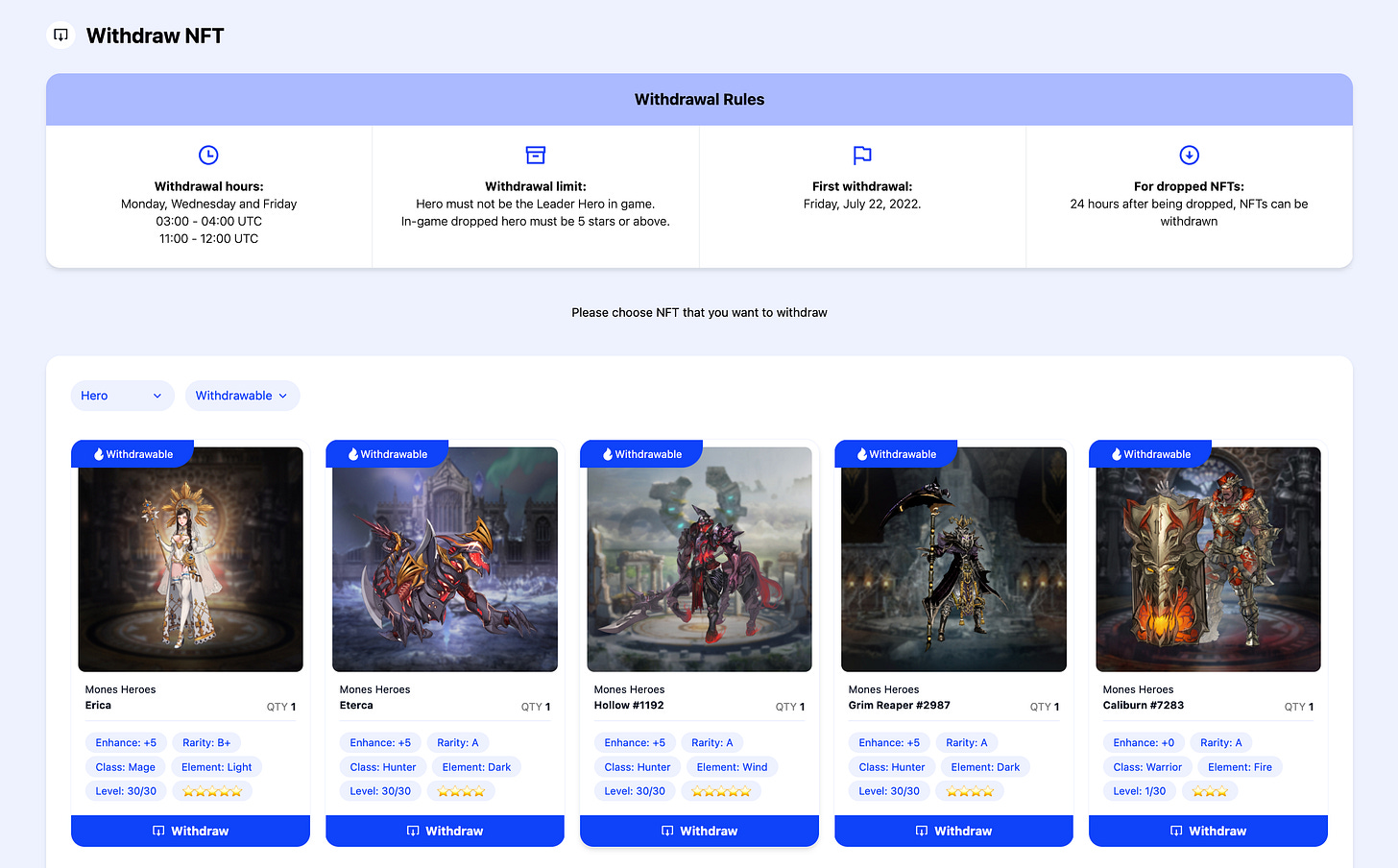Click the 'Enhance: +0' tag on Caliburn
Viewport: 1398px width, 868px height.
1144,742
